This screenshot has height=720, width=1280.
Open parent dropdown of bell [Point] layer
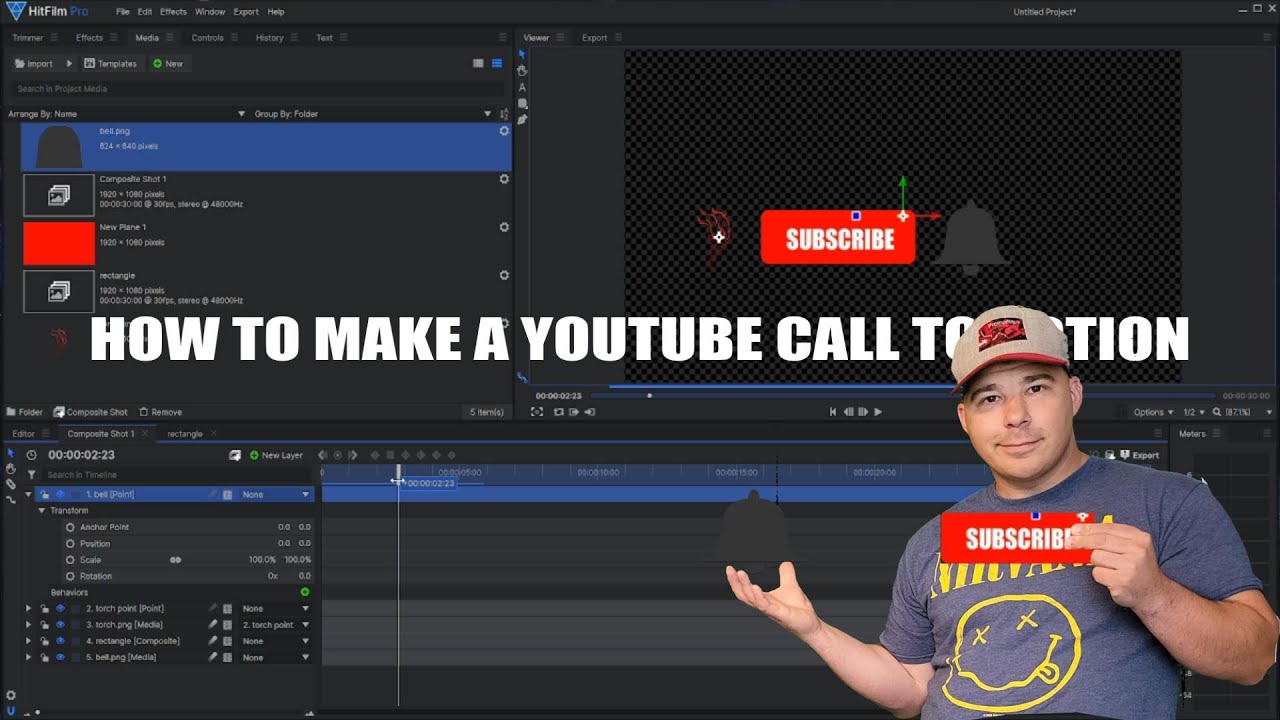[277, 494]
